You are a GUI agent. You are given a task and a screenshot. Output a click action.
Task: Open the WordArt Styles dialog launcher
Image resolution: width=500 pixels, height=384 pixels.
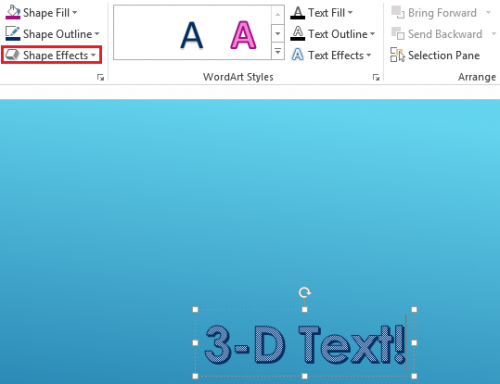(x=376, y=77)
